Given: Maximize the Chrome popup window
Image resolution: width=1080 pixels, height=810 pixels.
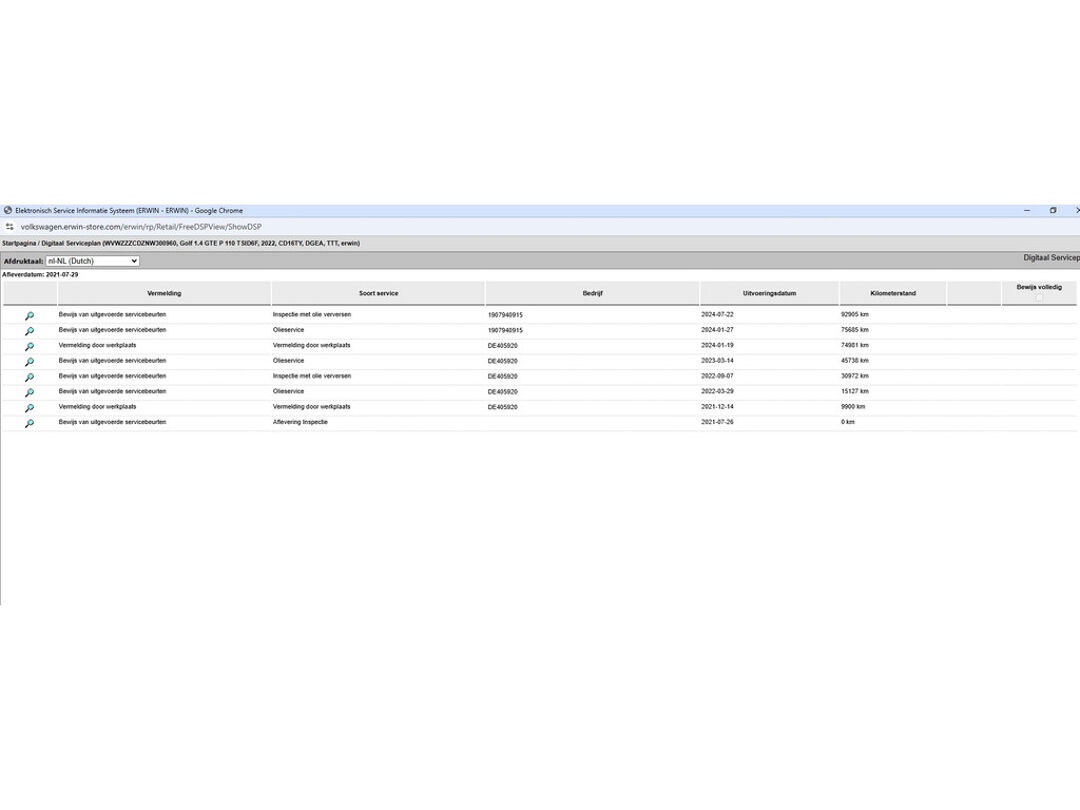Looking at the screenshot, I should point(1052,211).
